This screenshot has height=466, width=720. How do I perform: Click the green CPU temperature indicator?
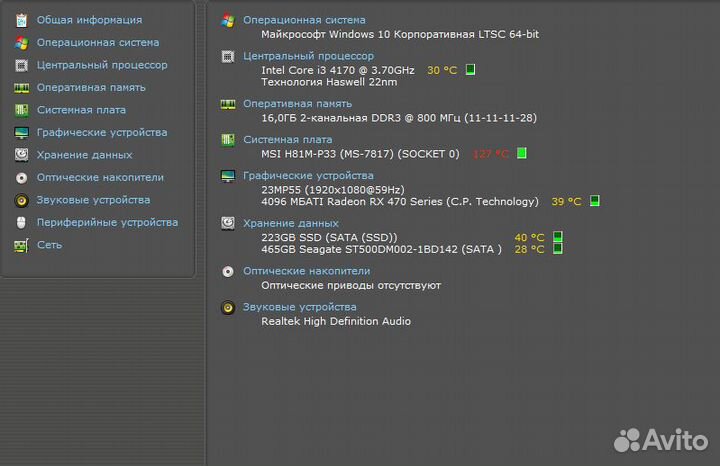pos(470,69)
